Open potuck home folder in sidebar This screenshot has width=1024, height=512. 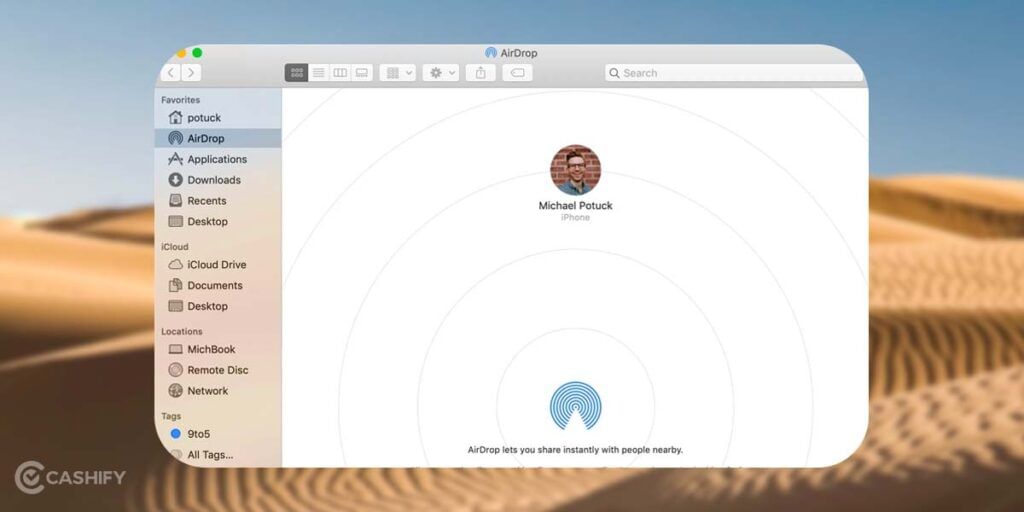(218, 118)
